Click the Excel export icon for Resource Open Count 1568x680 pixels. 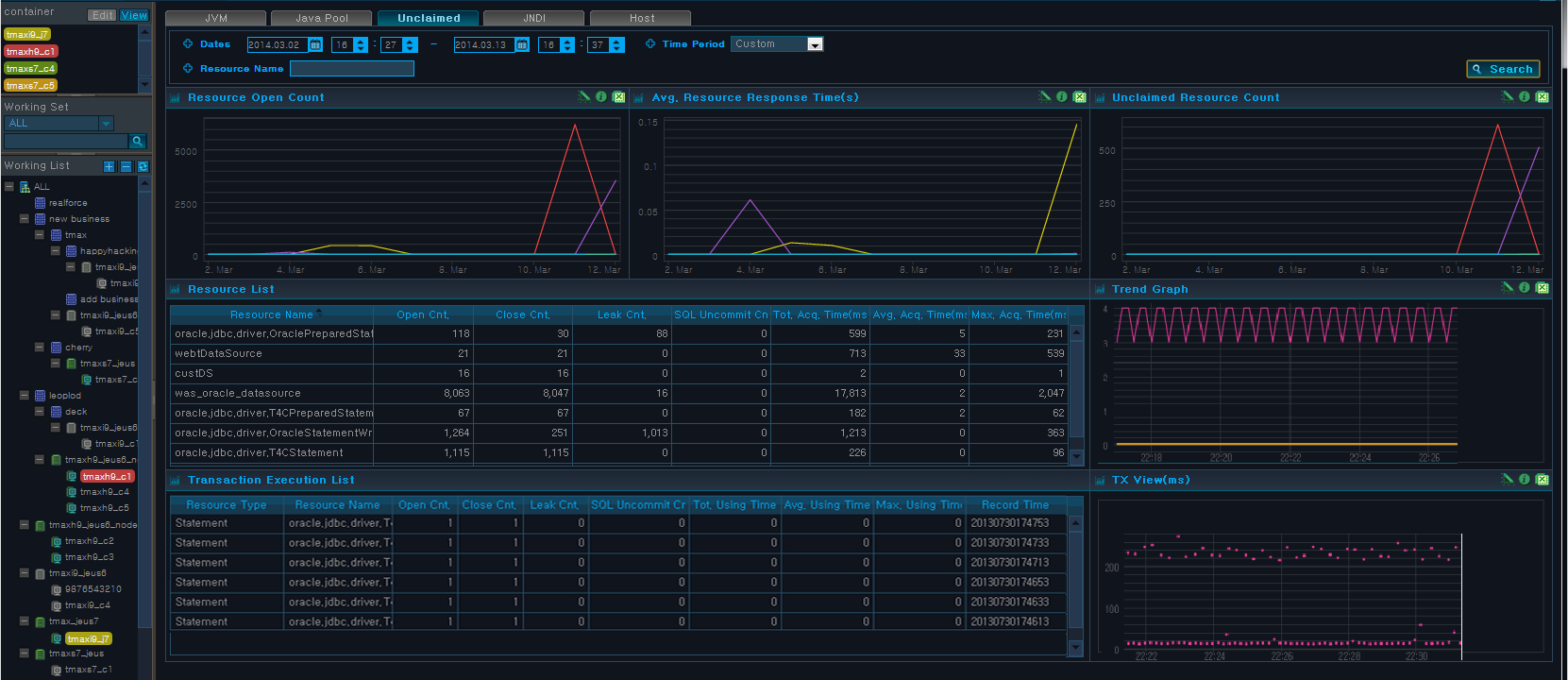point(618,97)
